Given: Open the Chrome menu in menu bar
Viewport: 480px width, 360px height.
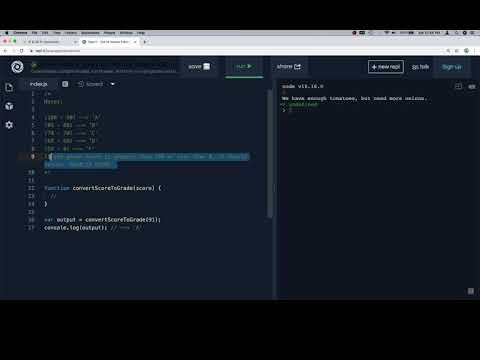Looking at the screenshot, I should coord(20,33).
